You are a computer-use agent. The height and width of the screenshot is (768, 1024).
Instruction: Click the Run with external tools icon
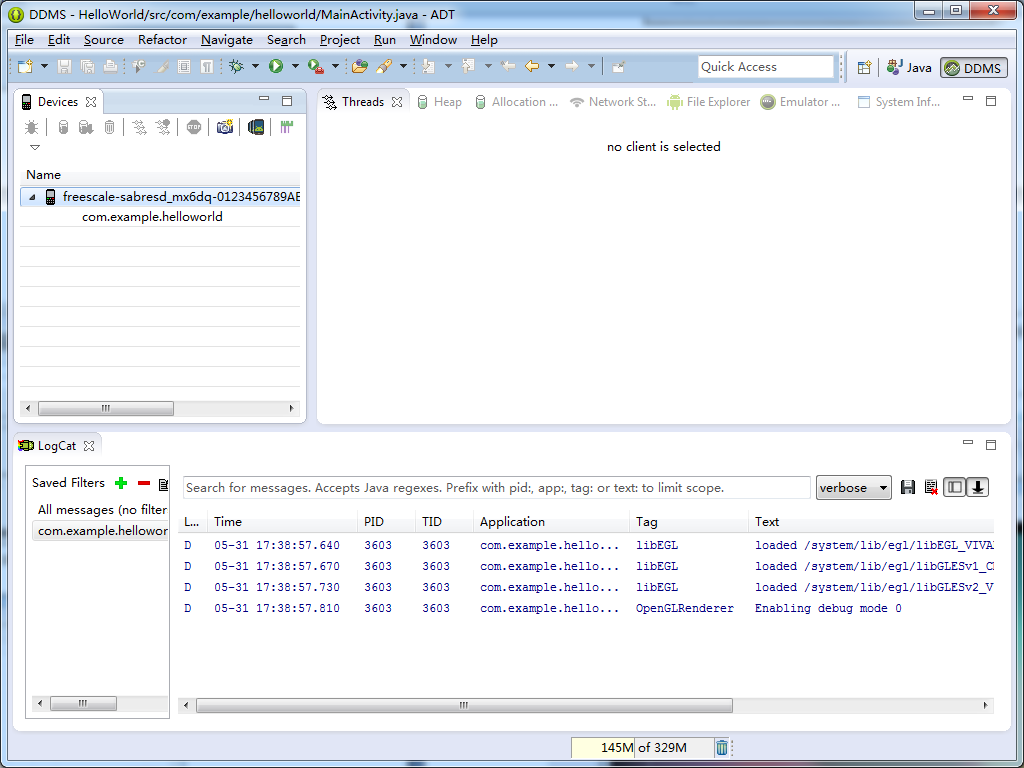(x=316, y=67)
